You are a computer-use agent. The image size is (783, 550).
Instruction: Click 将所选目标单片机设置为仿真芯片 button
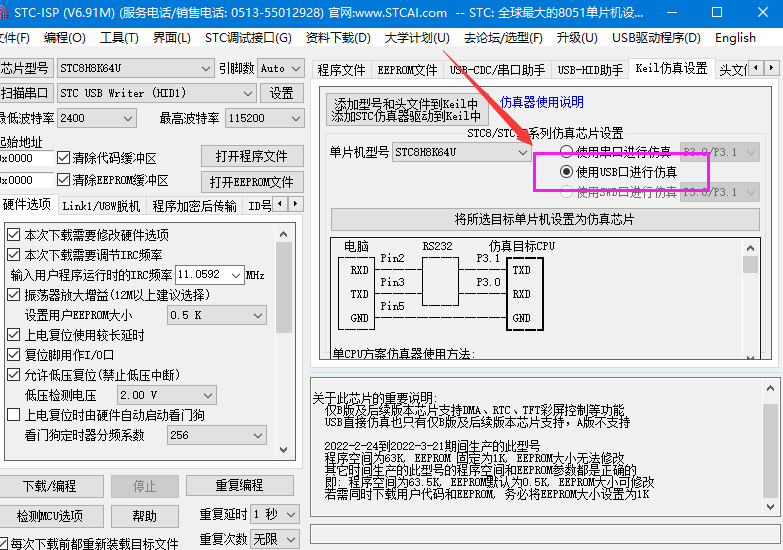[x=545, y=219]
